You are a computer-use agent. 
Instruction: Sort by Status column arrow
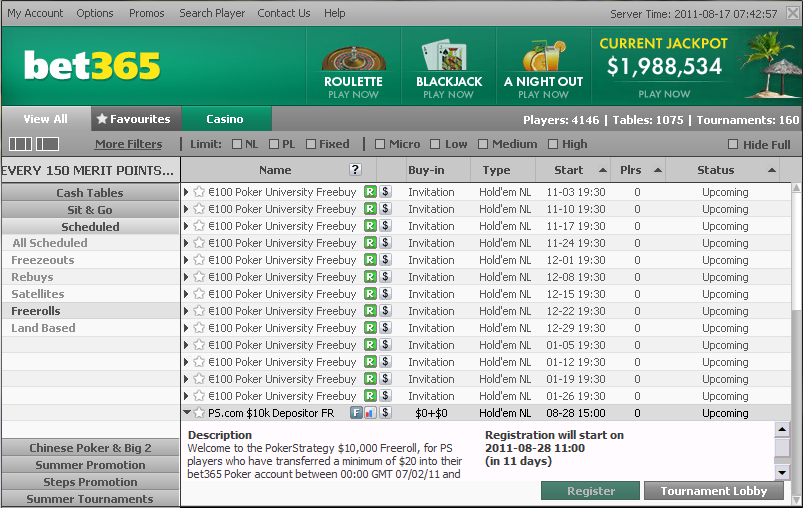point(772,170)
